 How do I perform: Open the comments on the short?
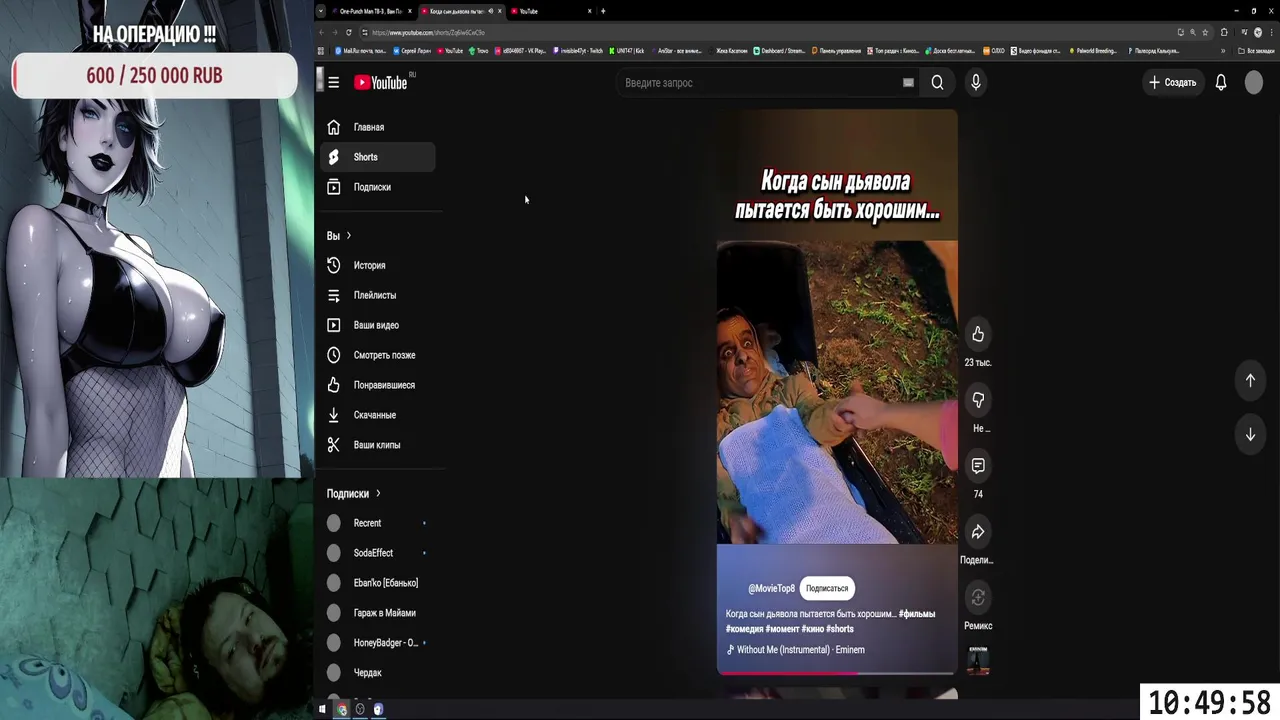(x=978, y=466)
